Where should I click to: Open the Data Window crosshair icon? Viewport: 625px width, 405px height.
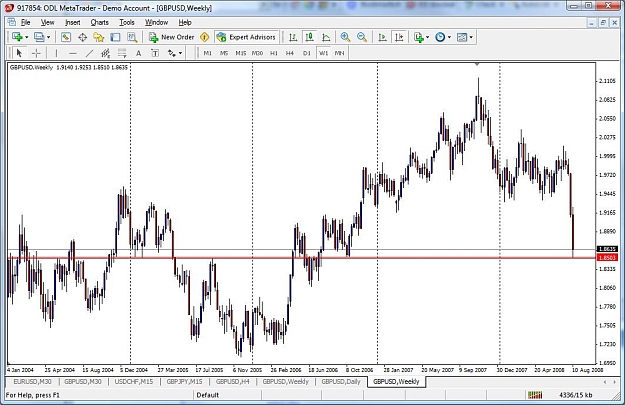[83, 37]
